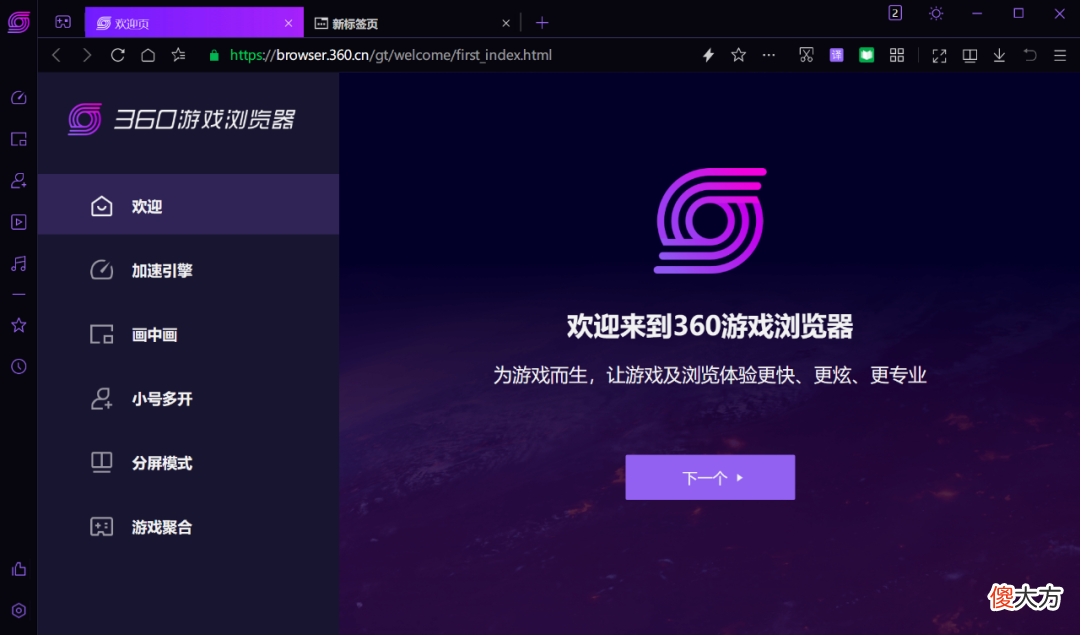Click the heading 欢迎来到360游戏浏览器

(710, 326)
